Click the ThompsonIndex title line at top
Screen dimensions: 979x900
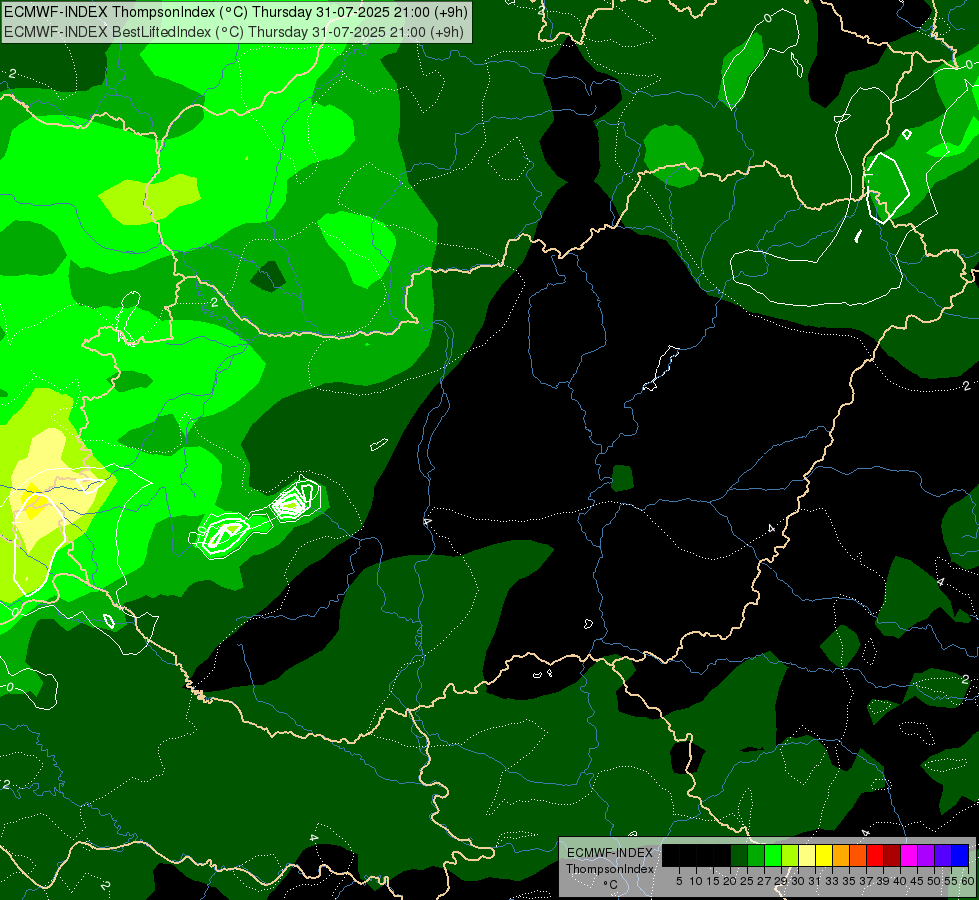coord(236,11)
